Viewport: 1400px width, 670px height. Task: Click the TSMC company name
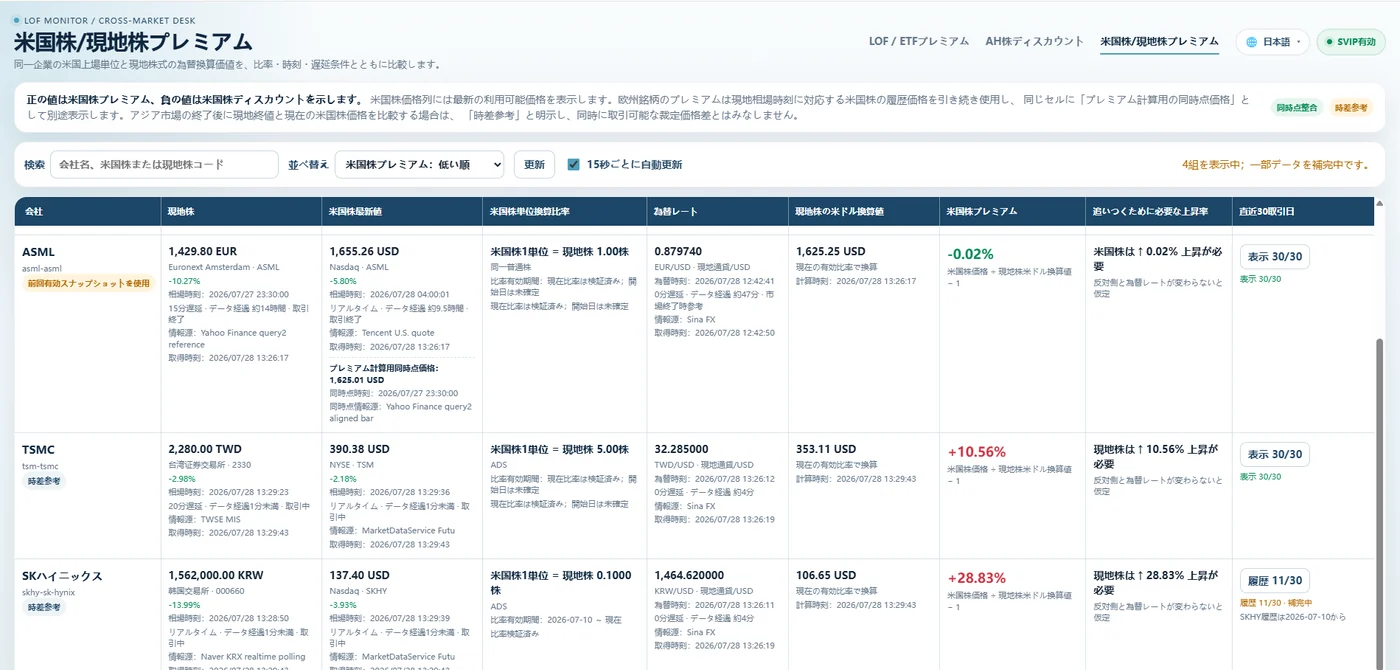tap(39, 450)
